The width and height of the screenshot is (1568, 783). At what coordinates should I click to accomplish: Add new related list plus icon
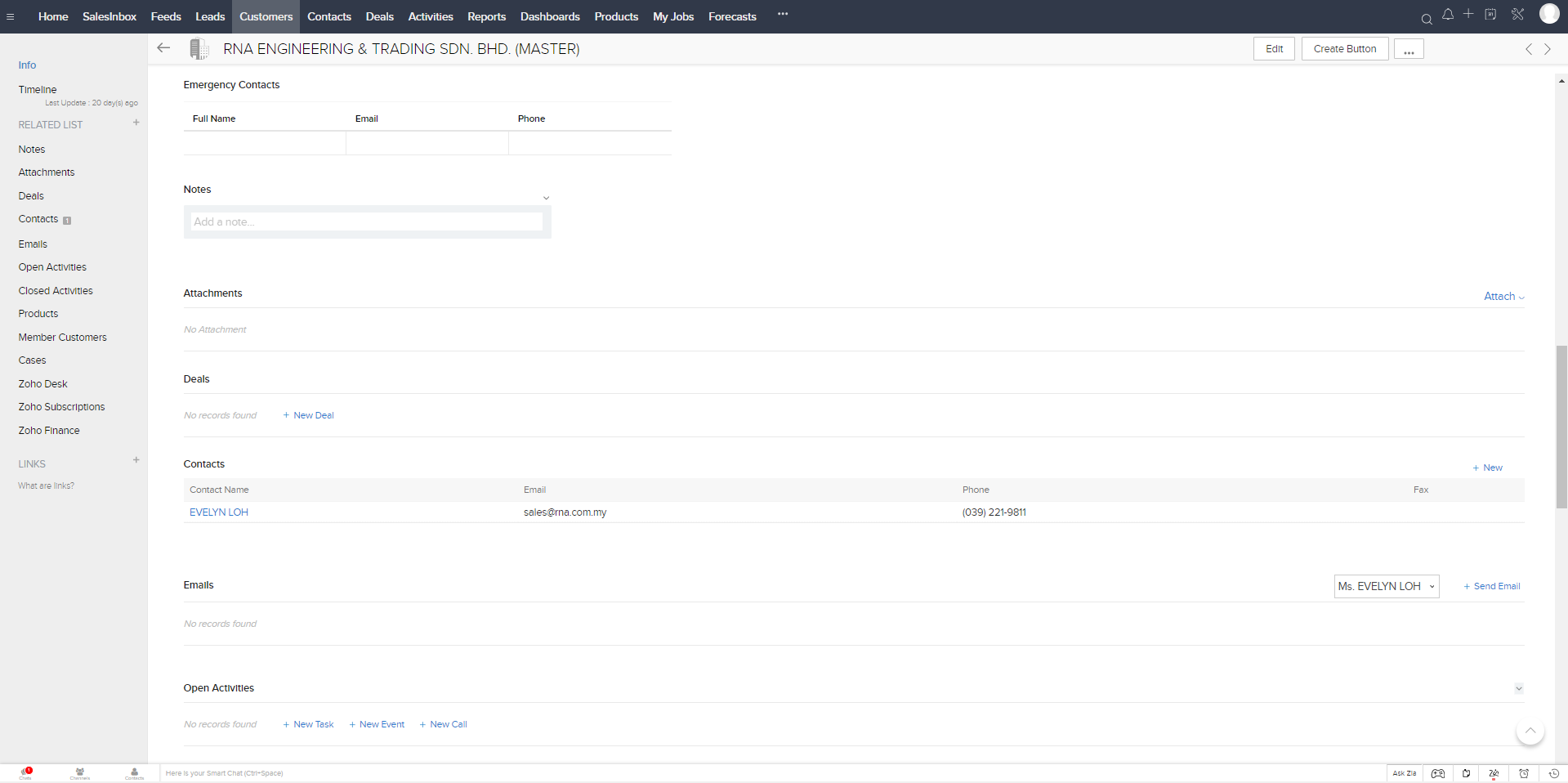(136, 123)
